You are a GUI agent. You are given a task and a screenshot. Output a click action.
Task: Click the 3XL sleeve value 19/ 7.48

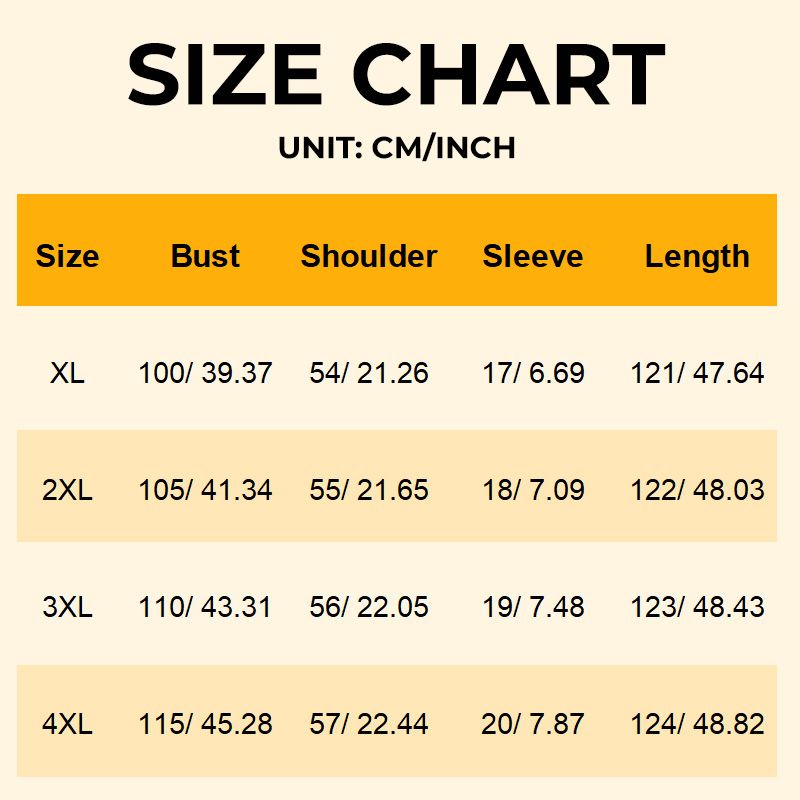click(x=533, y=607)
